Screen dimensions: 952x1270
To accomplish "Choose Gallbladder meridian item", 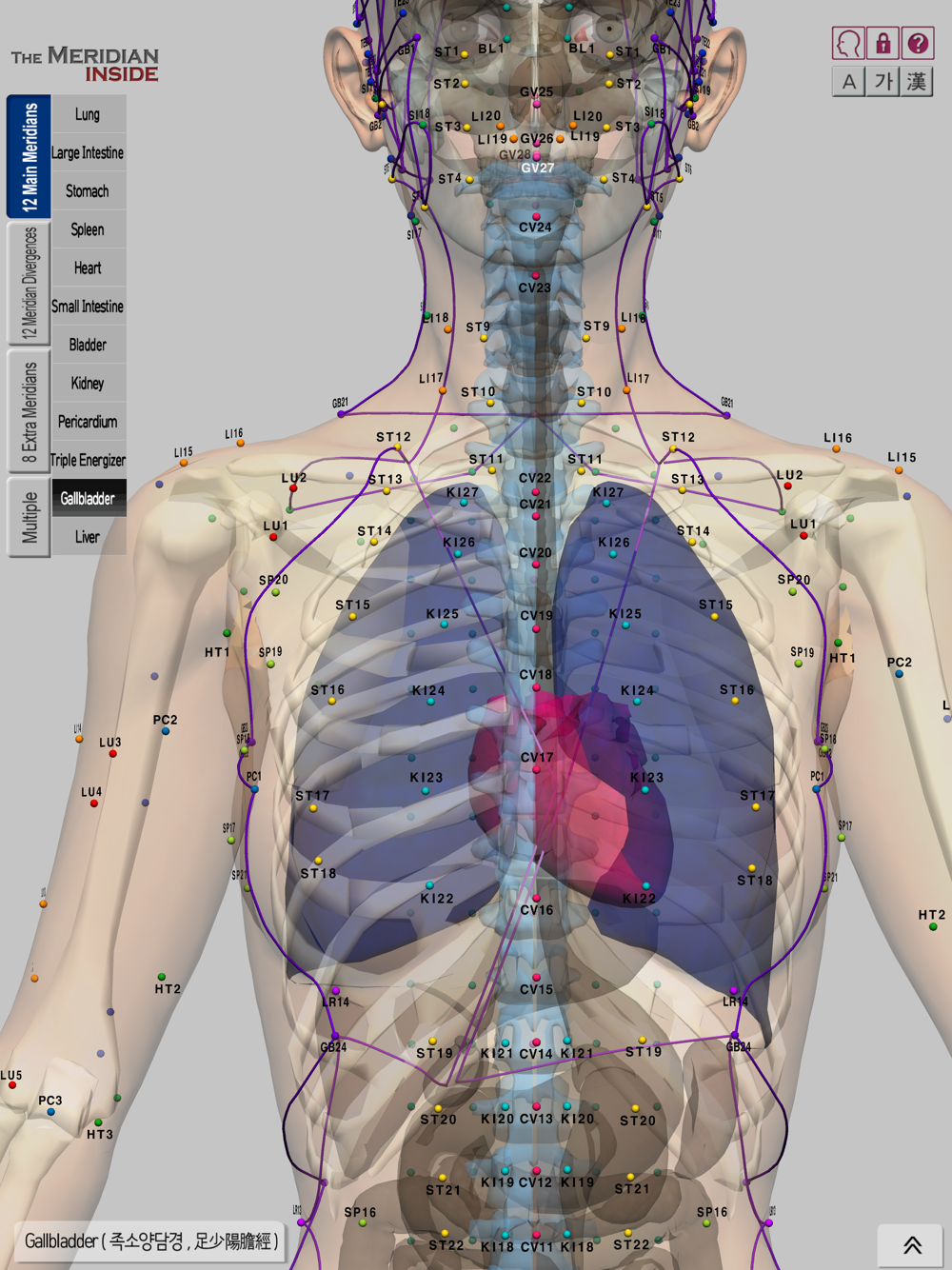I will [x=89, y=498].
